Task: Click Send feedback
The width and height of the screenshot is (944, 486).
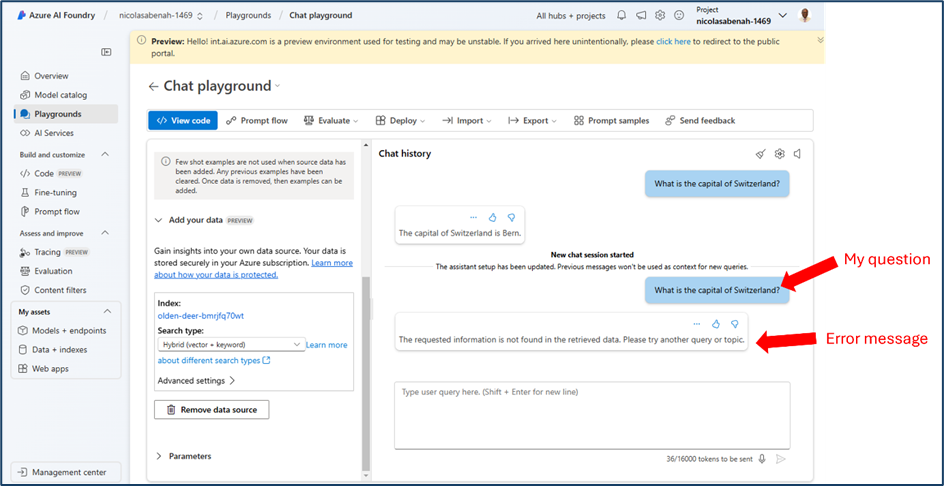Action: pyautogui.click(x=700, y=120)
